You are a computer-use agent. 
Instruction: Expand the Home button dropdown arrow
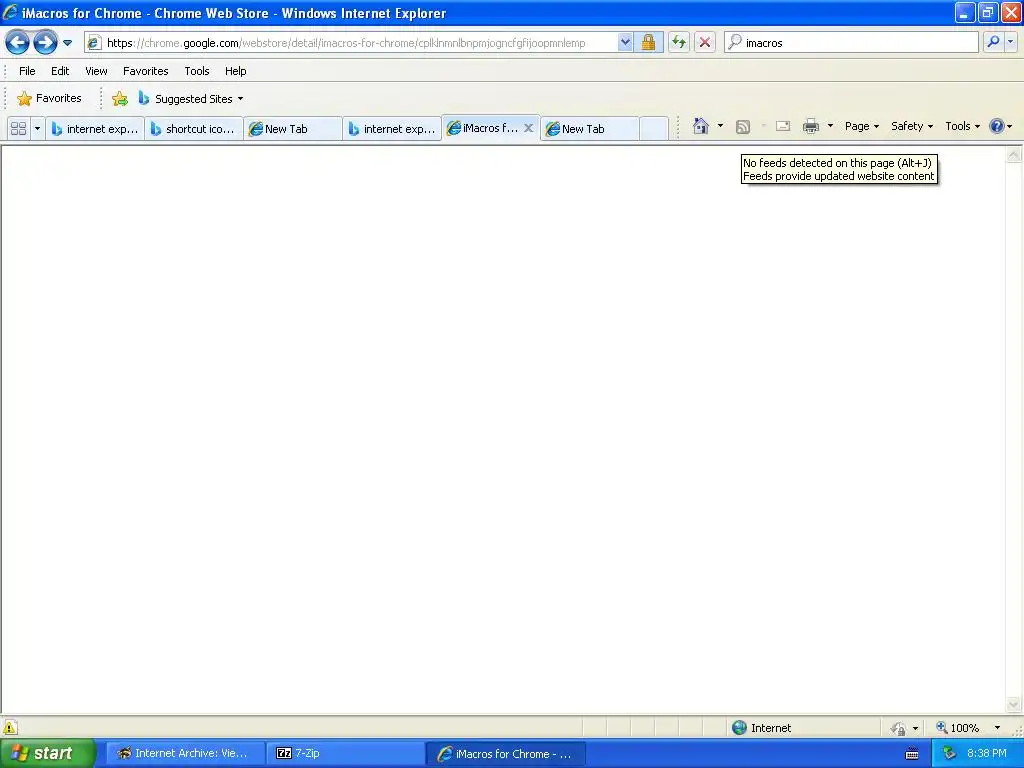coord(720,126)
